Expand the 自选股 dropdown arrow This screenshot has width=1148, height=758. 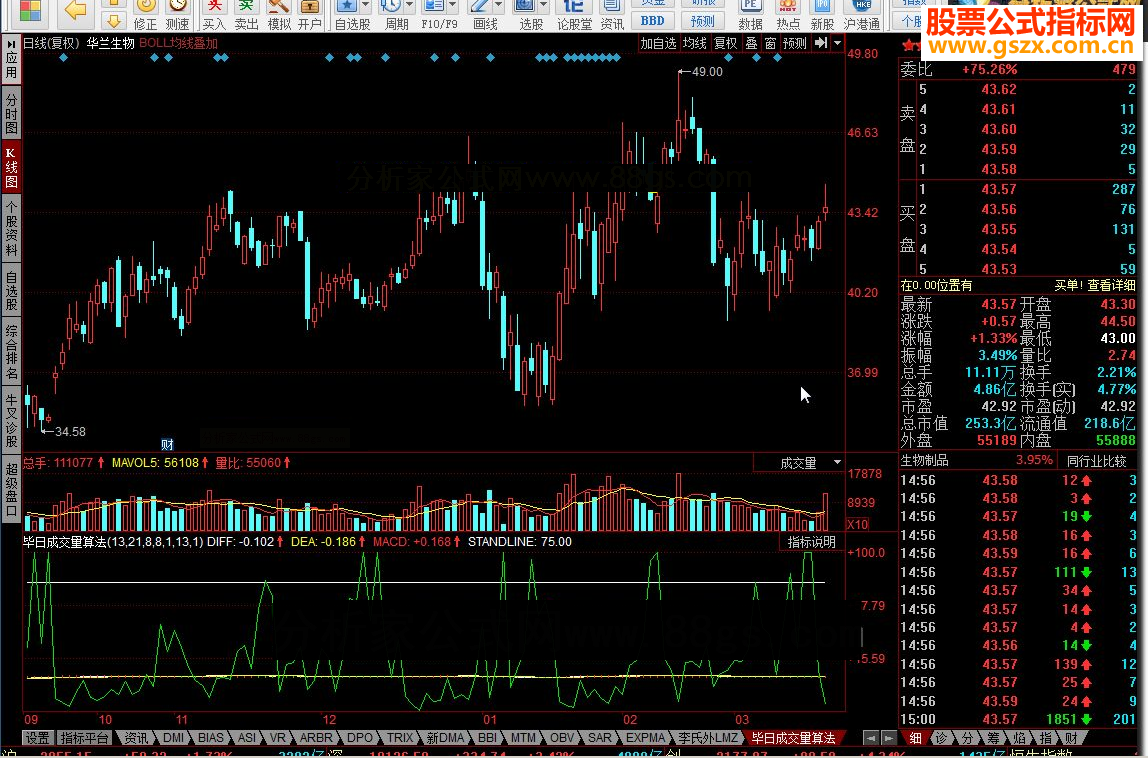tap(365, 6)
